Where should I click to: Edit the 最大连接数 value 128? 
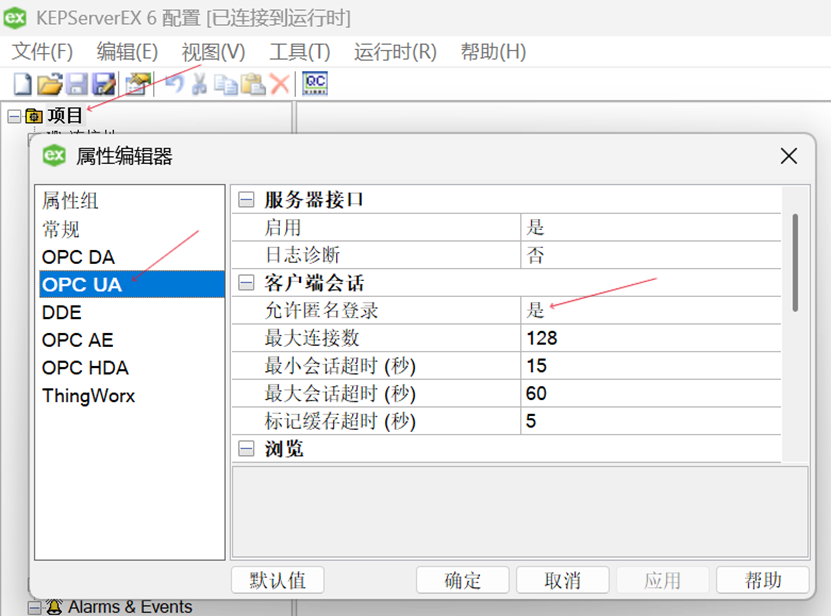[651, 338]
